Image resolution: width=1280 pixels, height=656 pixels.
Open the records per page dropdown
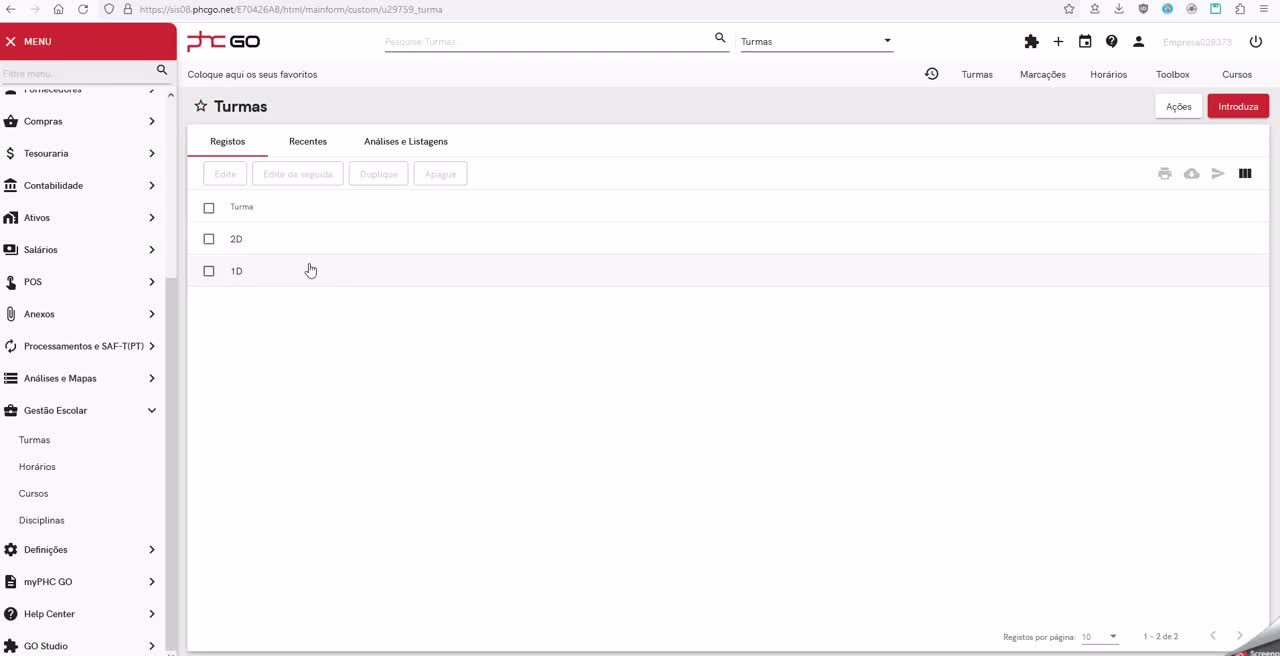[x=1099, y=637]
